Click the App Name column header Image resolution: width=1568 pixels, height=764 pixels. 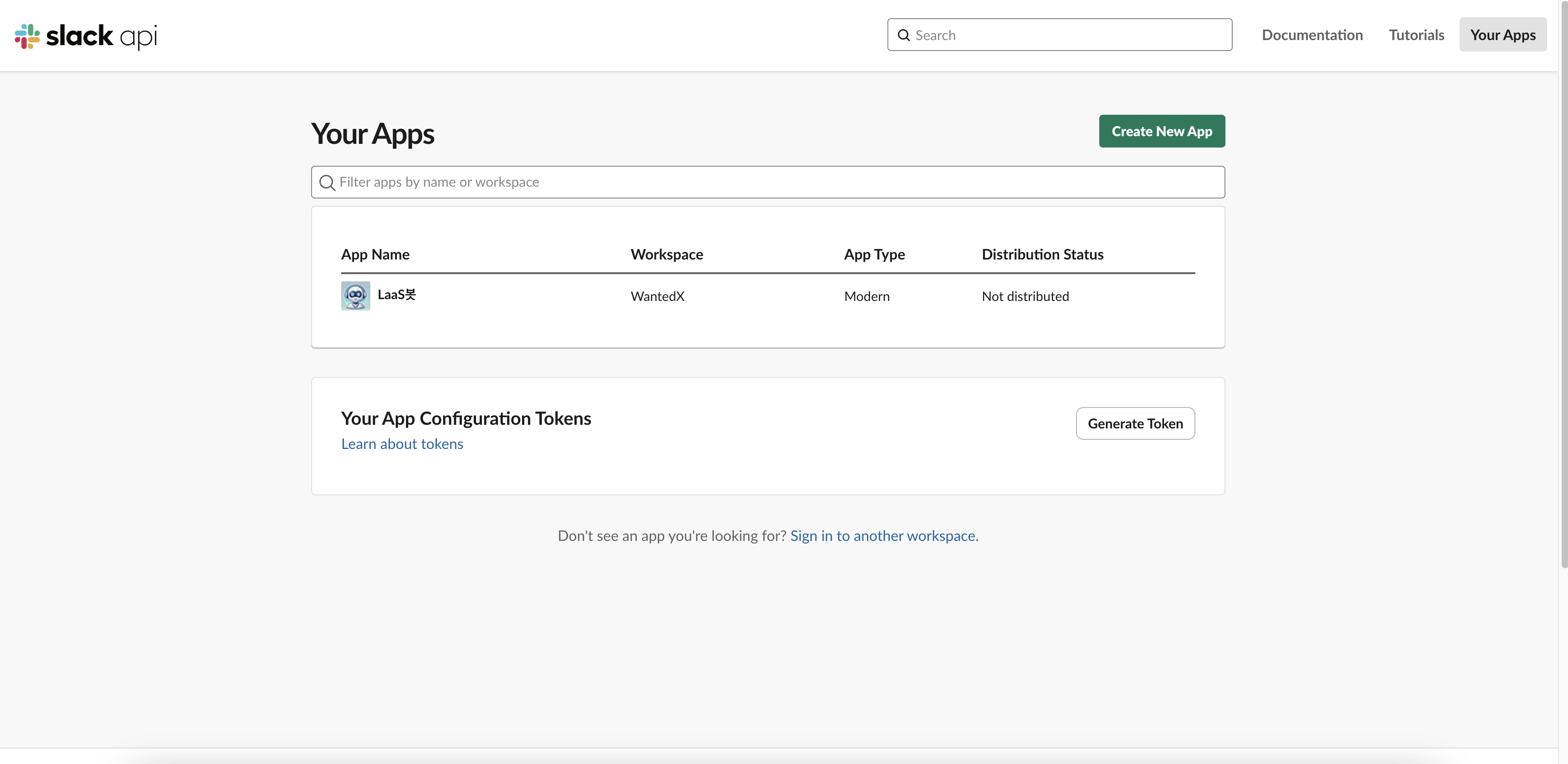click(375, 254)
